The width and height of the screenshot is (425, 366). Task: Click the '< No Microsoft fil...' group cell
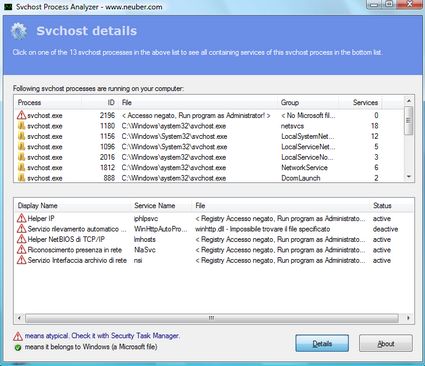coord(308,115)
